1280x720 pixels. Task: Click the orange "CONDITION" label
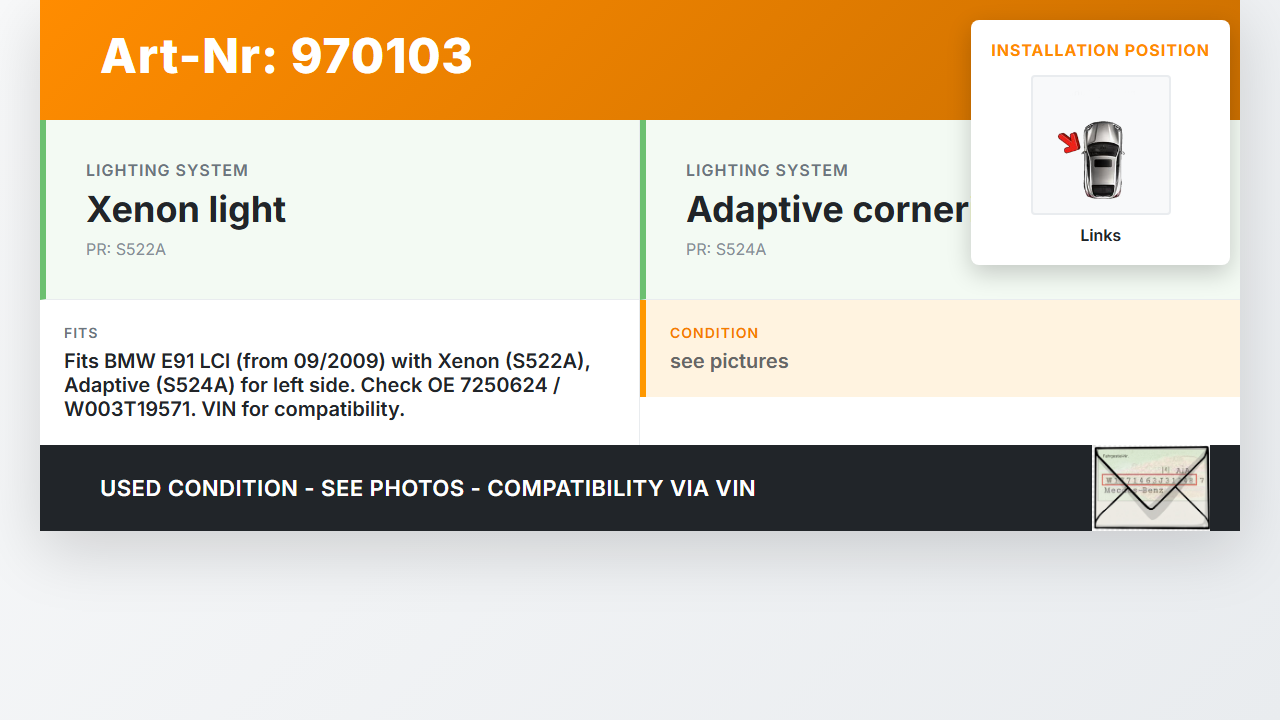(x=714, y=333)
